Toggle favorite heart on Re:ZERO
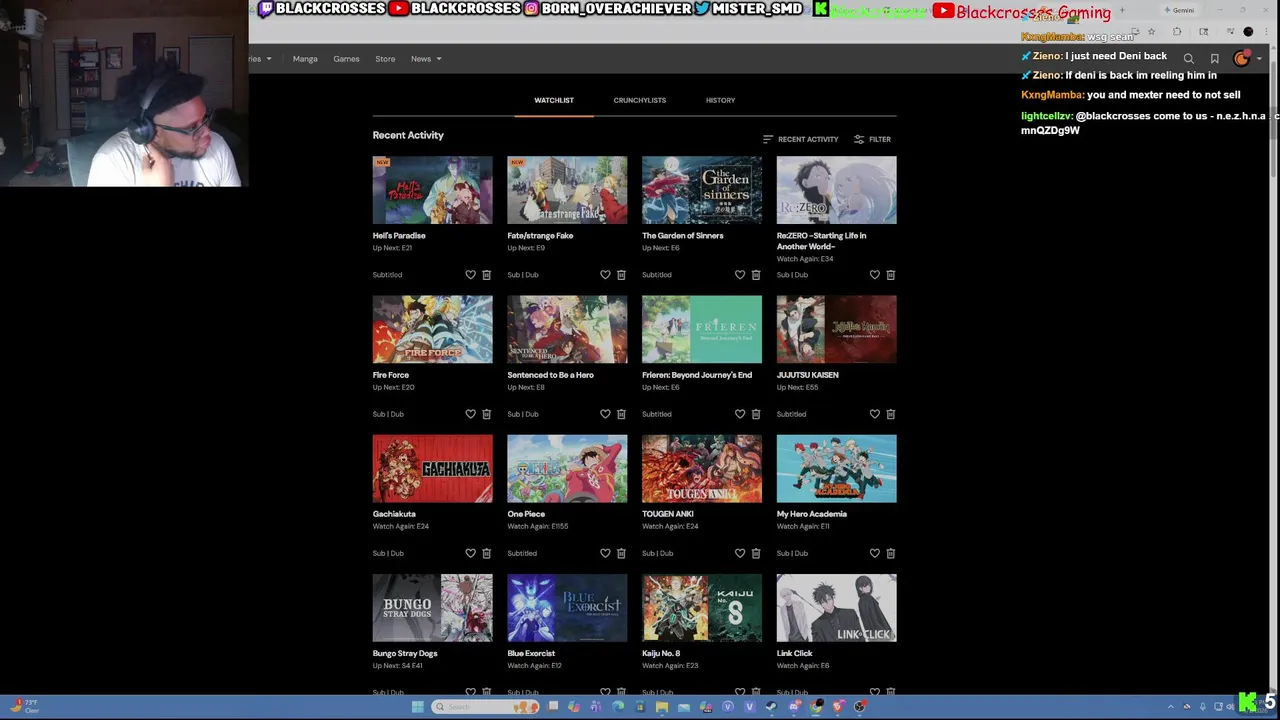This screenshot has width=1280, height=720. pos(874,275)
